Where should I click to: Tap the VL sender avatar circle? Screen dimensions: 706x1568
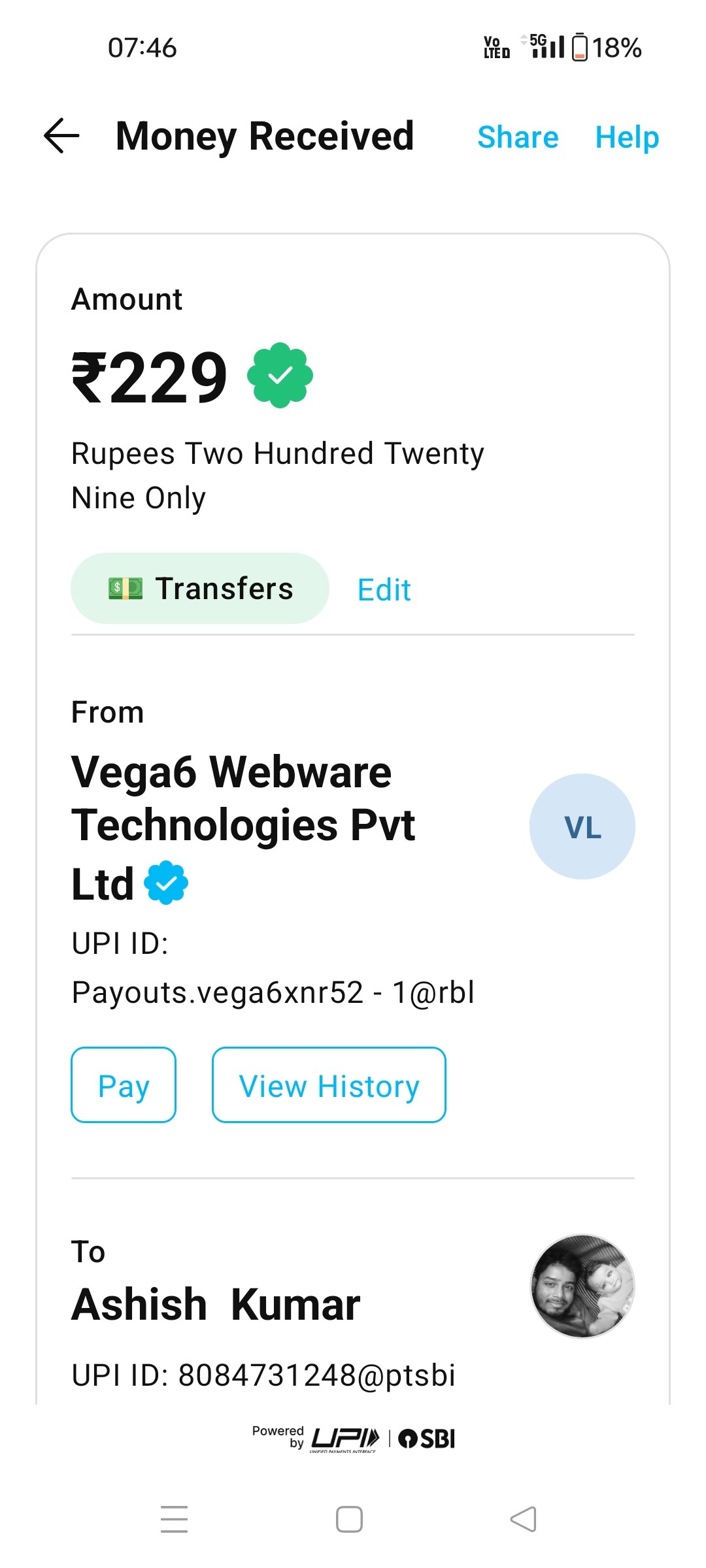(x=582, y=826)
